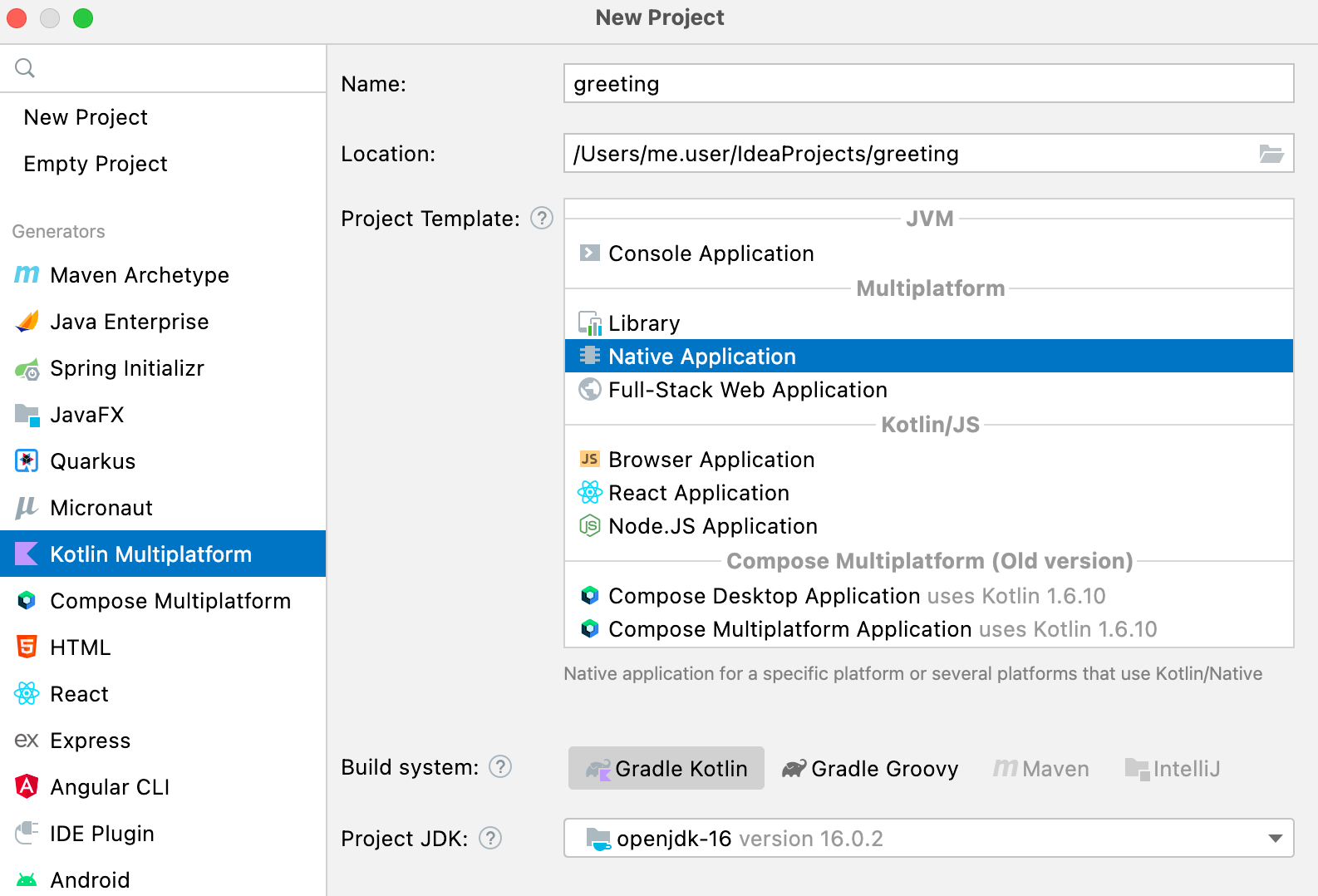
Task: Choose Angular CLI generator
Action: [x=163, y=786]
